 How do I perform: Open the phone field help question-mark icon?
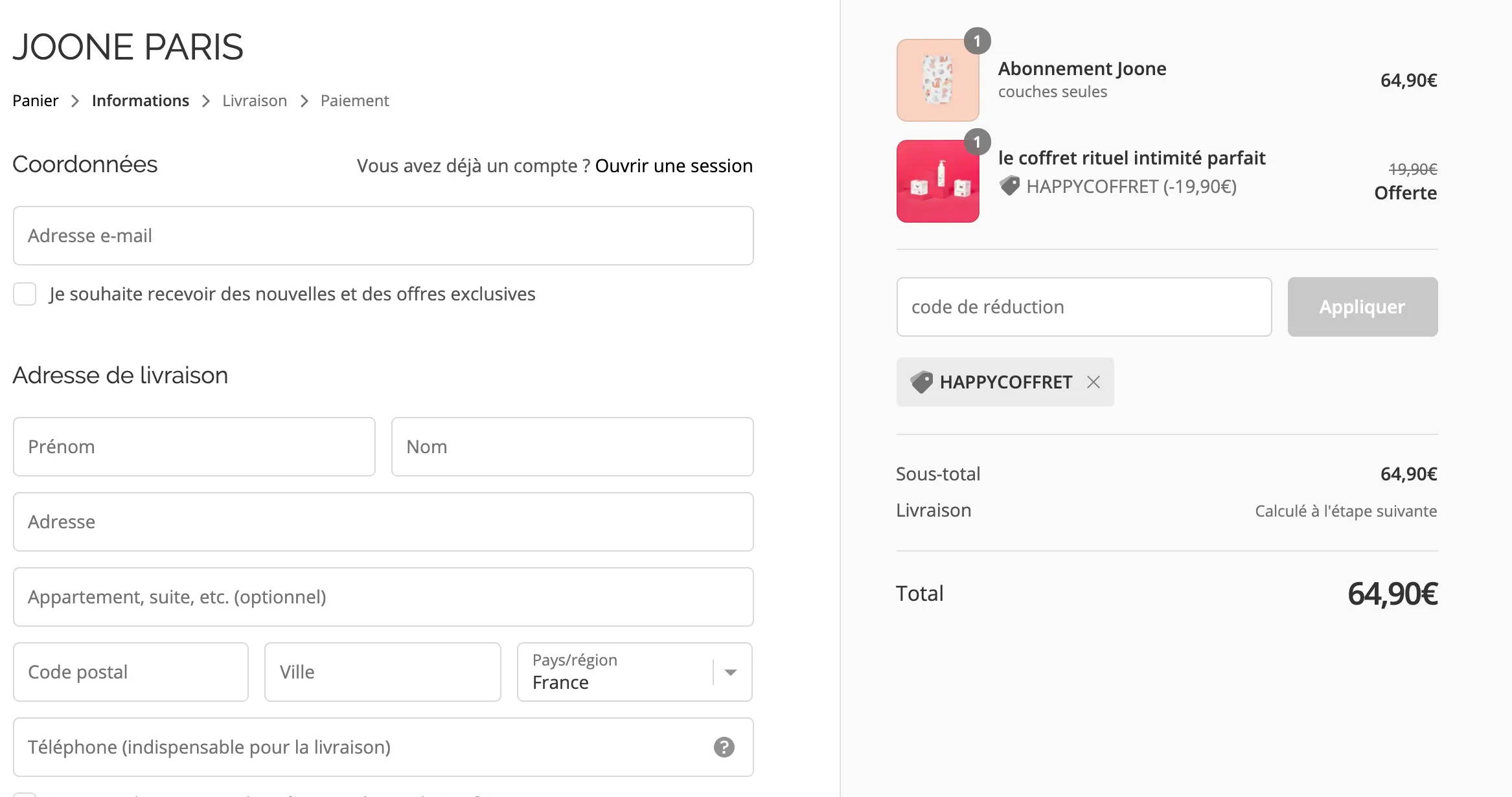pos(724,747)
